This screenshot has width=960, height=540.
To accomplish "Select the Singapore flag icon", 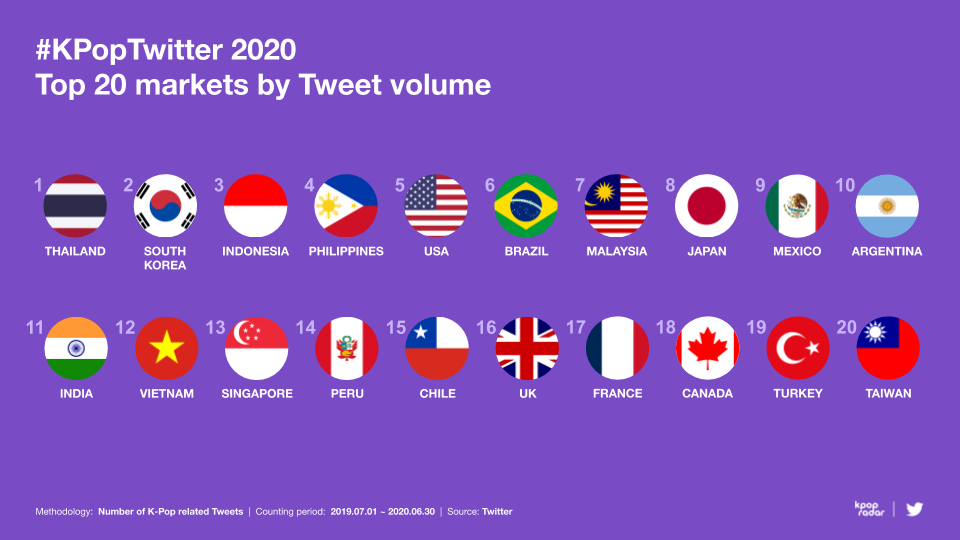I will point(256,348).
